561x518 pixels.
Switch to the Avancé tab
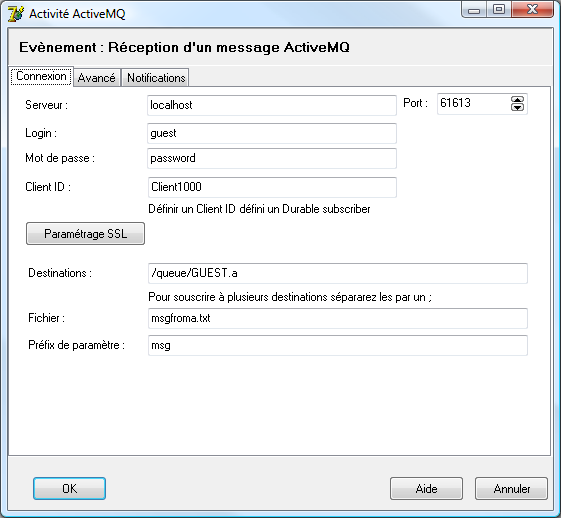point(97,78)
